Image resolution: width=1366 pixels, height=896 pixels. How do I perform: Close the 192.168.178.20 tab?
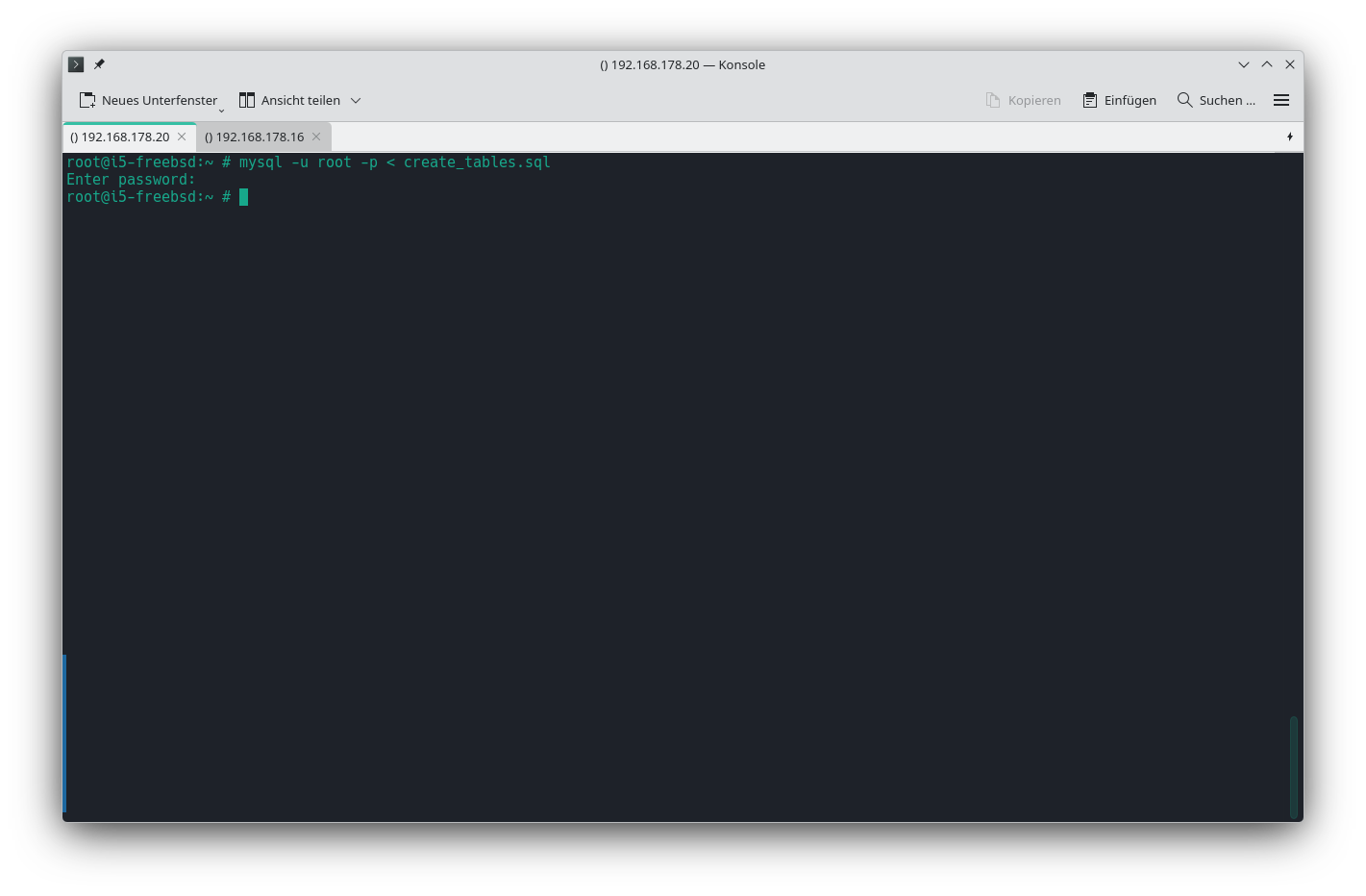(182, 137)
